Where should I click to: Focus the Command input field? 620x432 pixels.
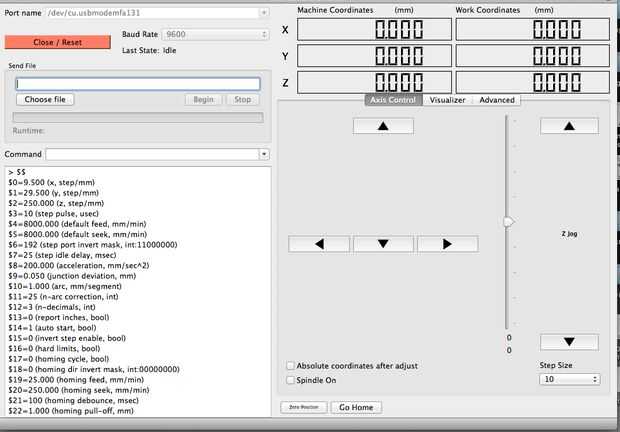(153, 154)
